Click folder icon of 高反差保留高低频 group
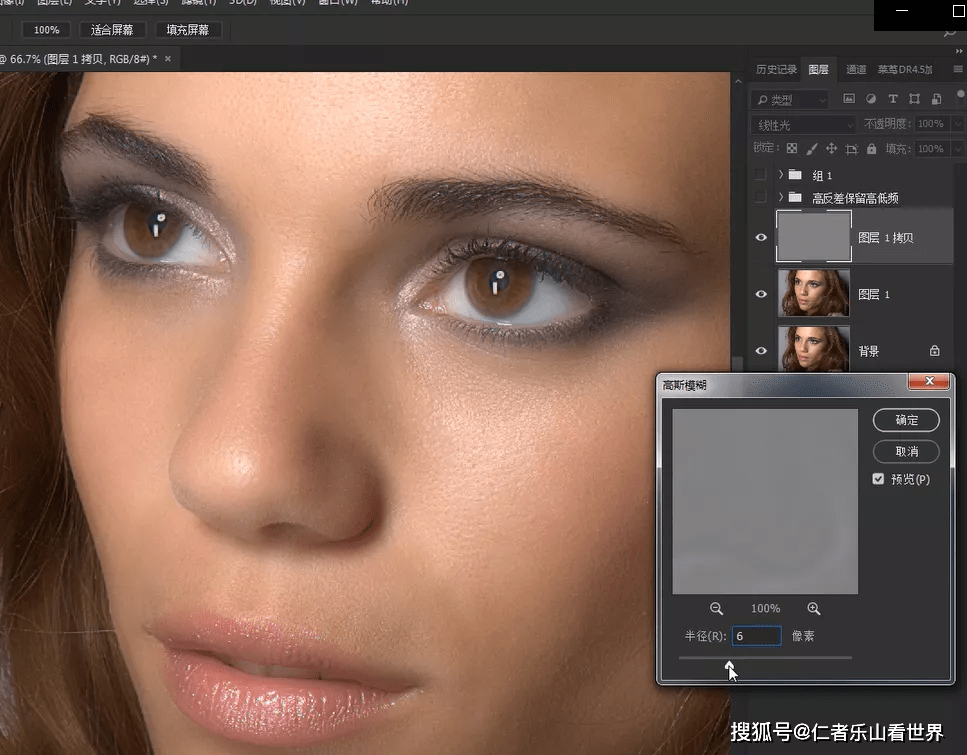 pyautogui.click(x=796, y=197)
